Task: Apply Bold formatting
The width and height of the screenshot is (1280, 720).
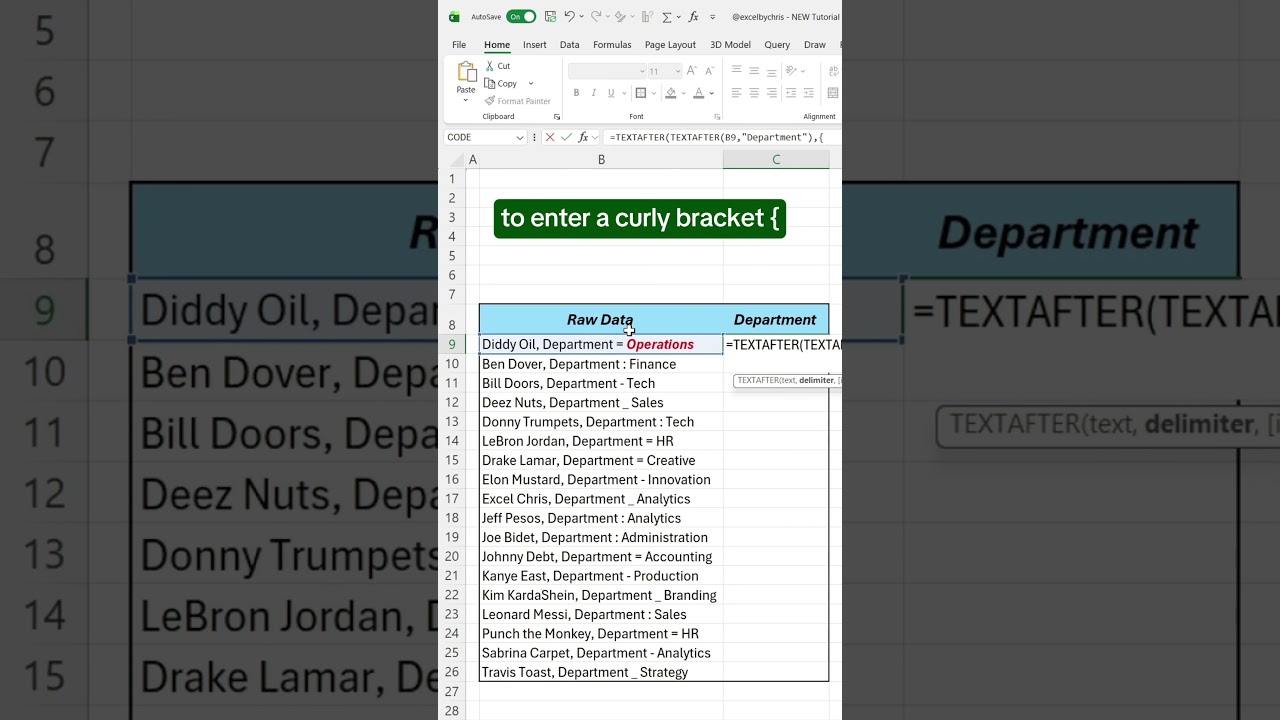Action: click(576, 93)
